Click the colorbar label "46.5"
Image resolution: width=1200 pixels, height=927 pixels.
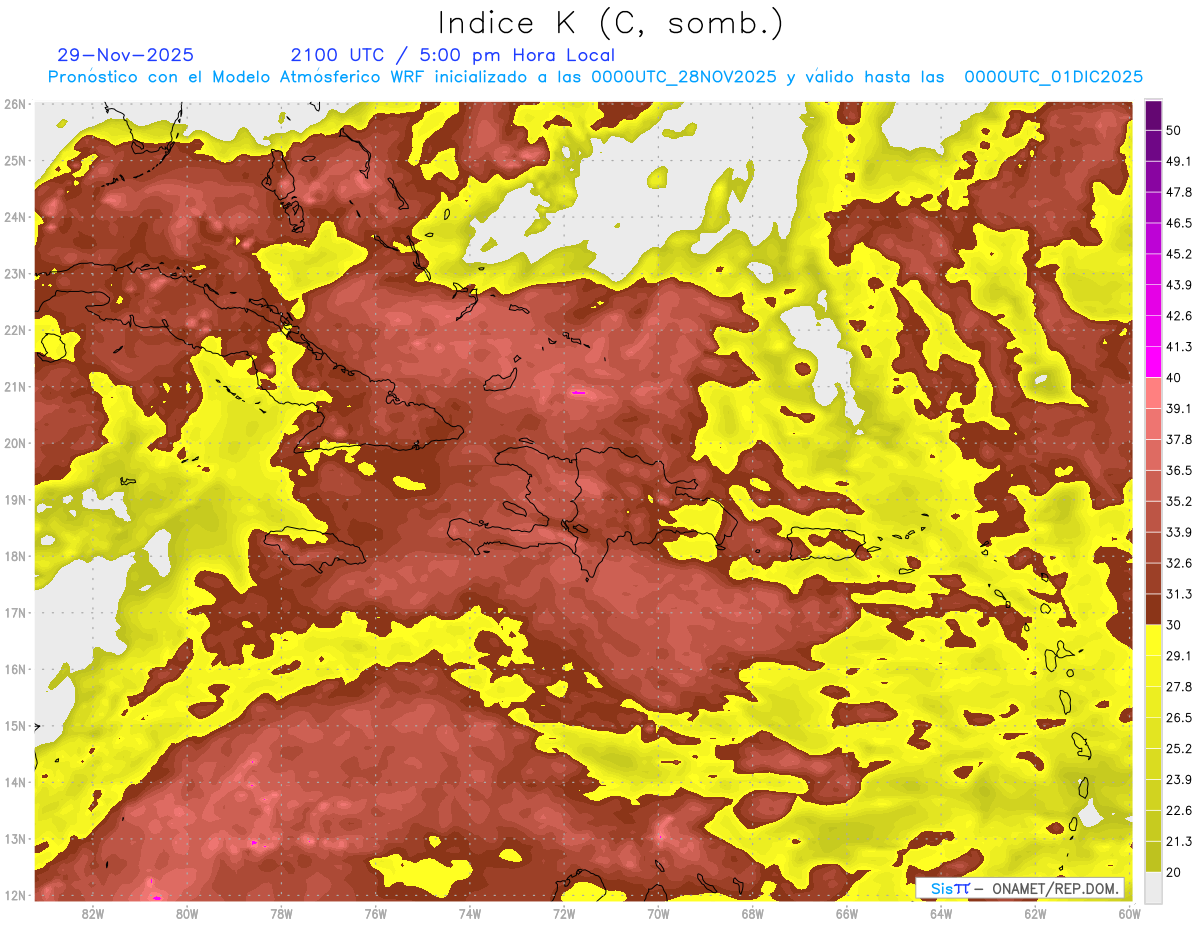coord(1179,223)
